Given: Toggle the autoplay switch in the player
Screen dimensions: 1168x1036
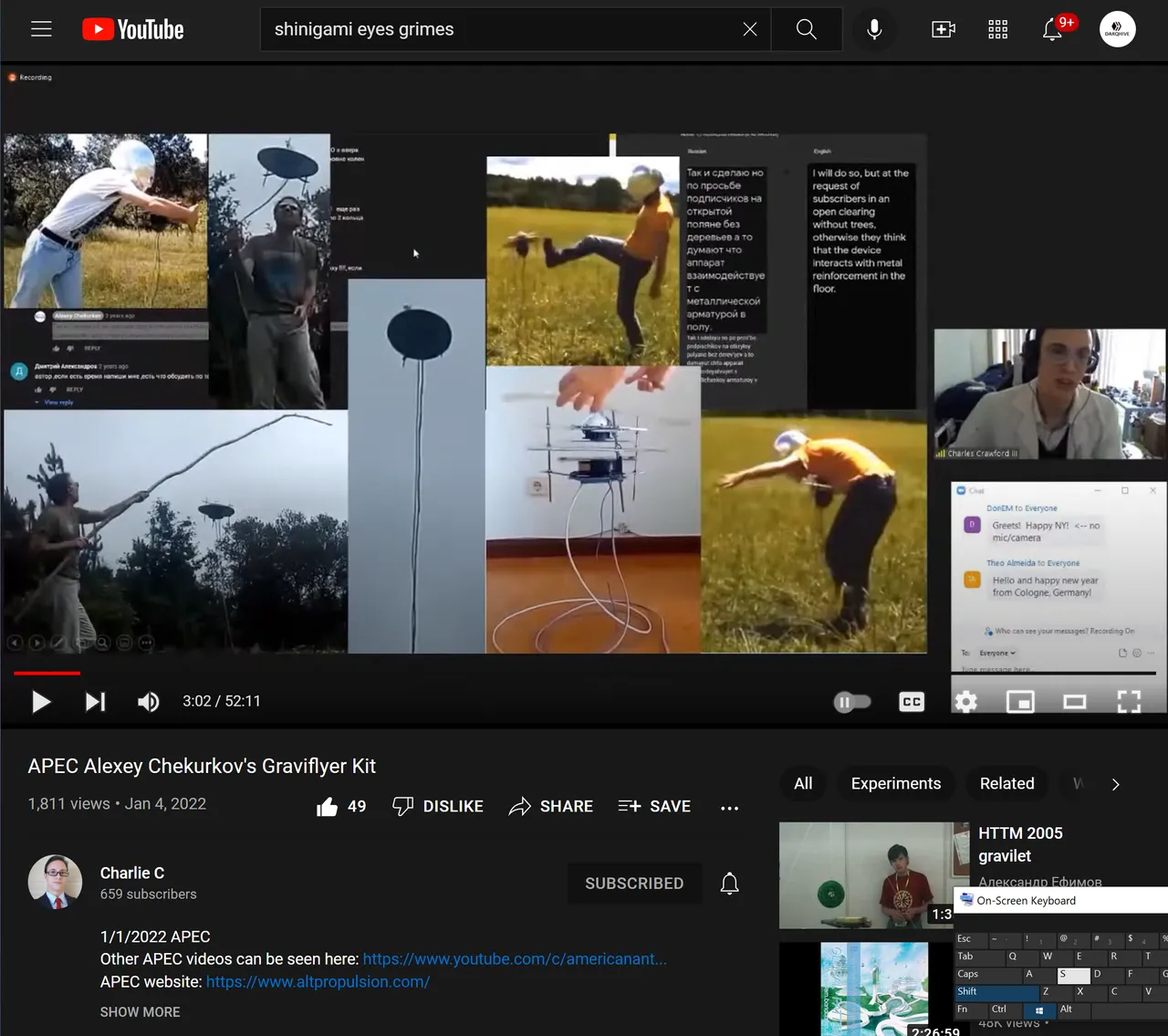Looking at the screenshot, I should point(852,702).
